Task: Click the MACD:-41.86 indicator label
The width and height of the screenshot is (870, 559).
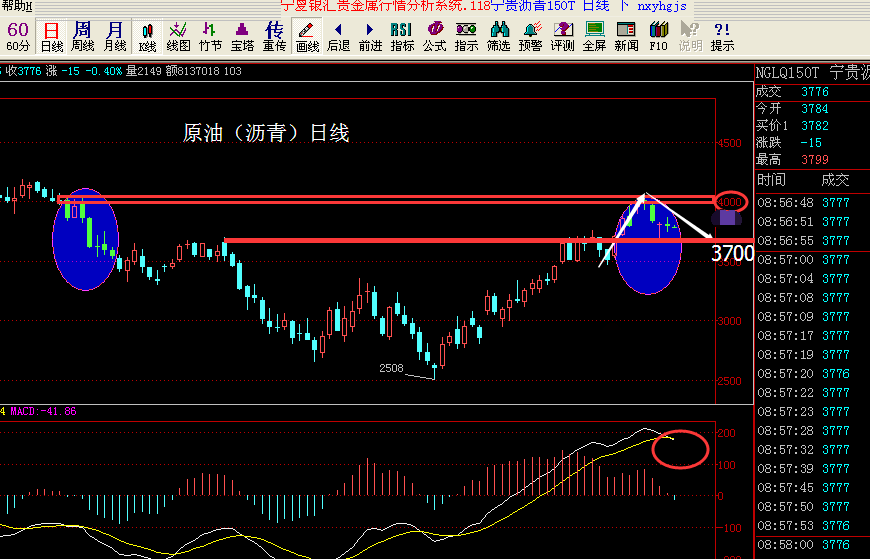Action: point(43,411)
